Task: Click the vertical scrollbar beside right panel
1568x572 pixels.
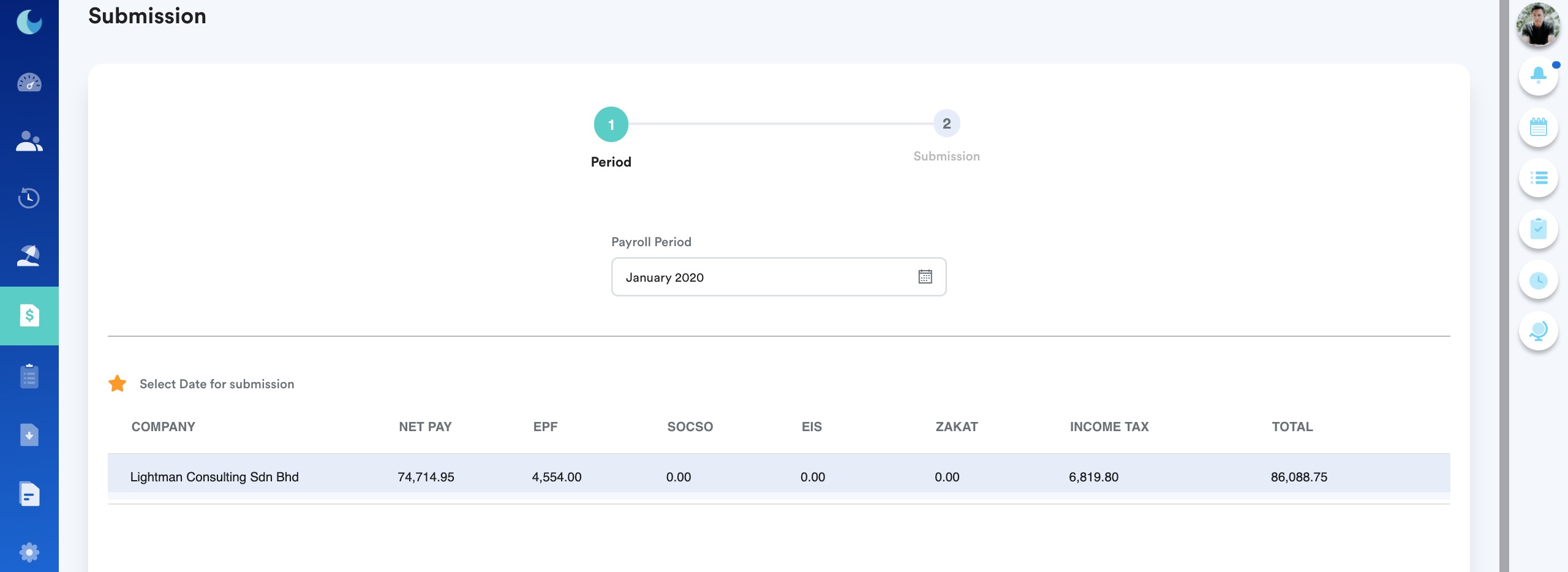Action: pyautogui.click(x=1504, y=286)
